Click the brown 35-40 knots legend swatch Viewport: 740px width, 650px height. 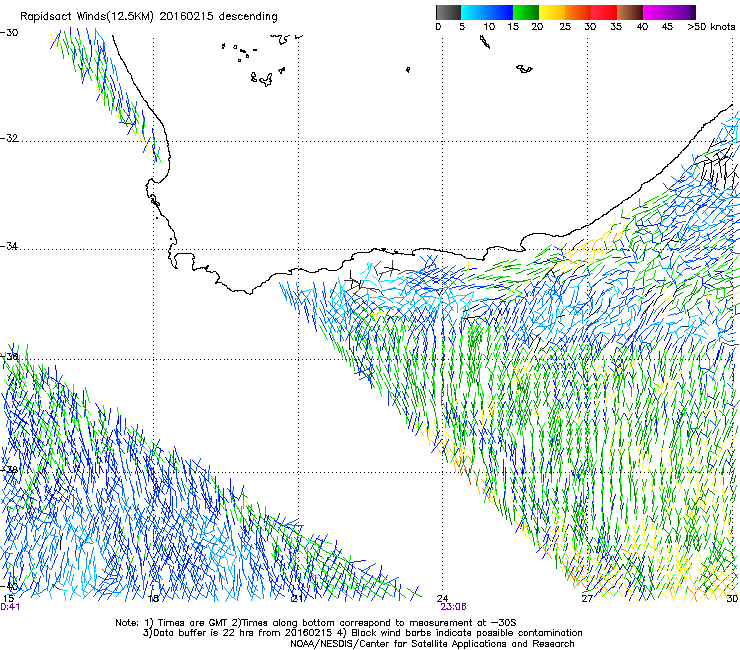[x=630, y=12]
